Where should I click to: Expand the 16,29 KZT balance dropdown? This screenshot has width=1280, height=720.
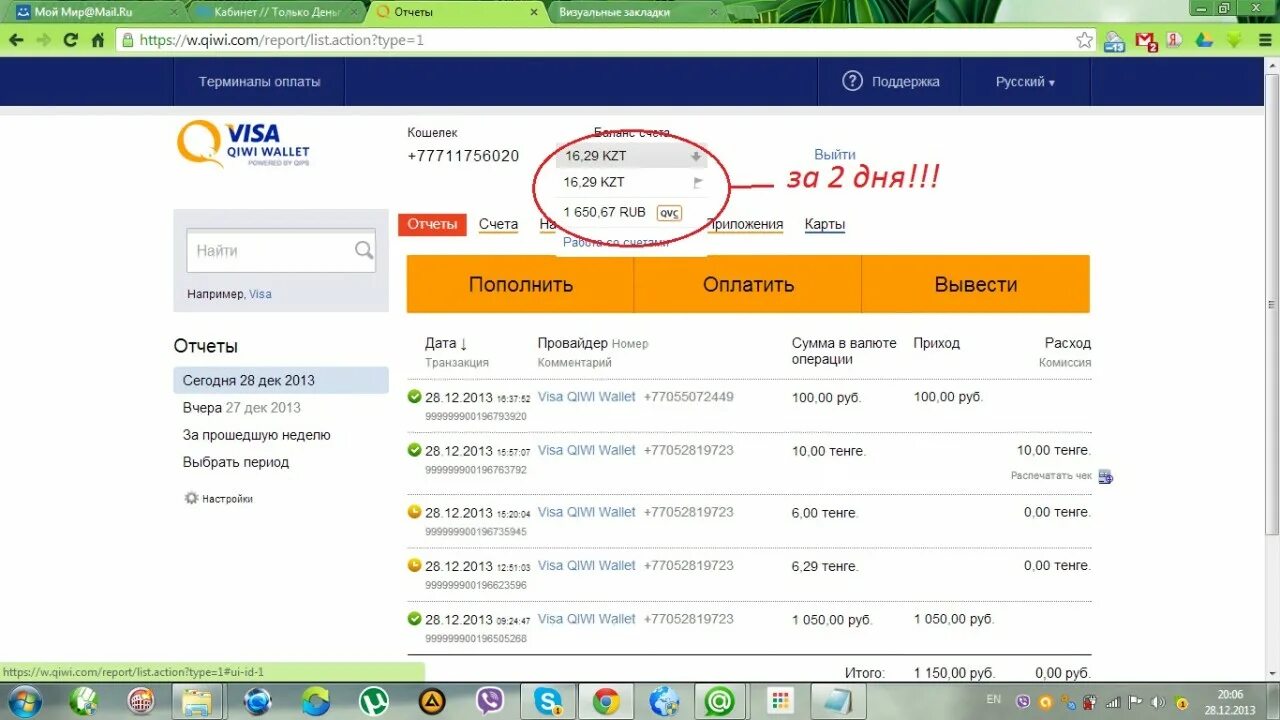632,156
